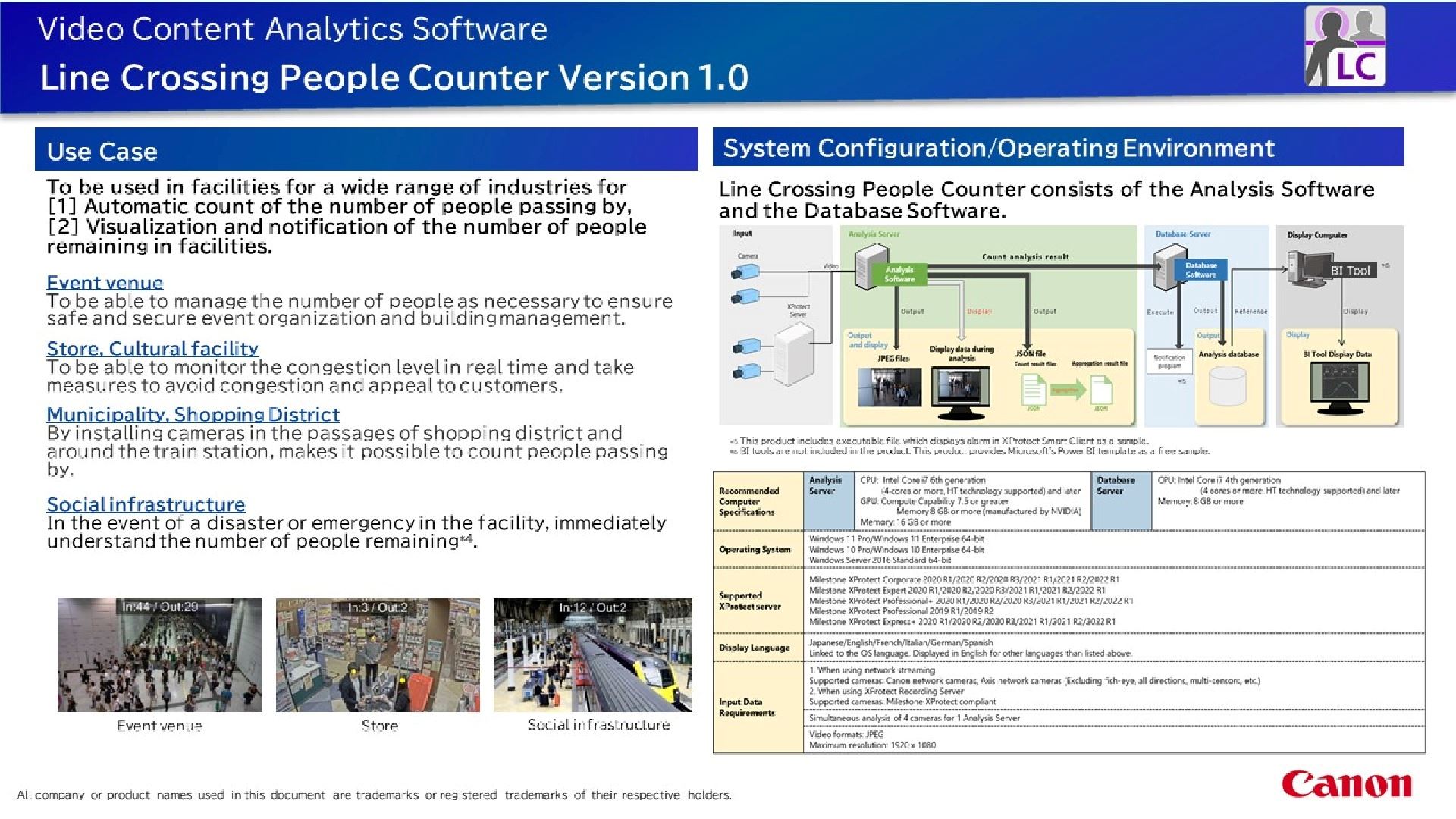Click the Notification program box
This screenshot has width=1456, height=819.
click(x=1169, y=361)
